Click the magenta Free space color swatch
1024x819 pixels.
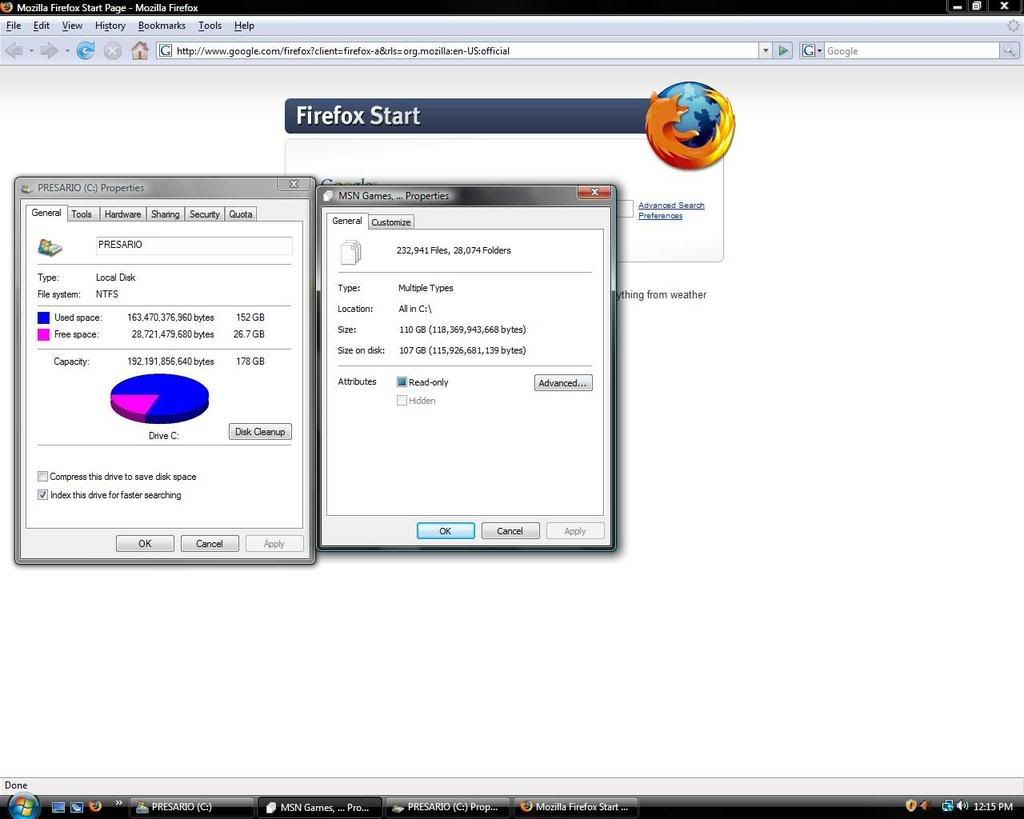44,334
